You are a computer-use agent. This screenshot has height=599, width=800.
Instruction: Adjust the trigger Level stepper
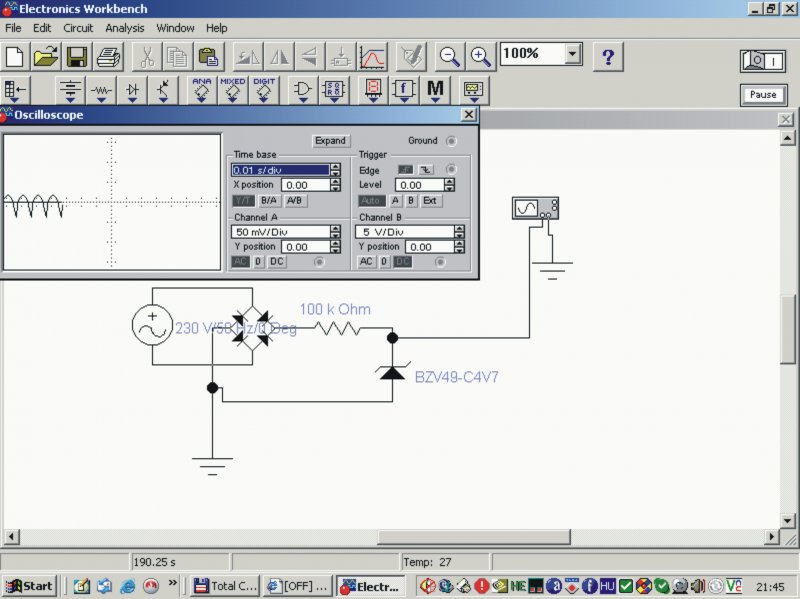tap(449, 185)
